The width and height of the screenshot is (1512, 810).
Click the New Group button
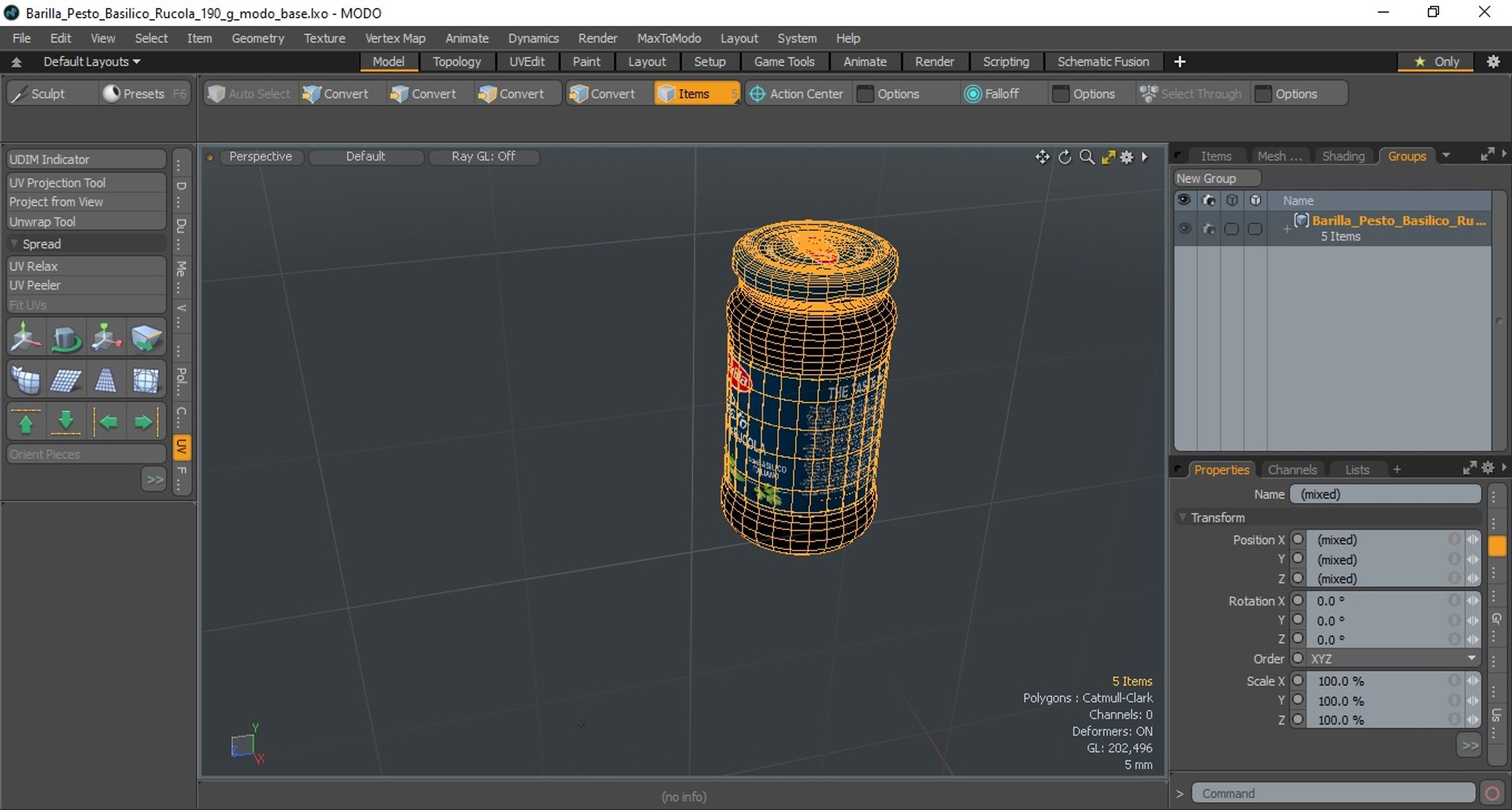[x=1217, y=179]
